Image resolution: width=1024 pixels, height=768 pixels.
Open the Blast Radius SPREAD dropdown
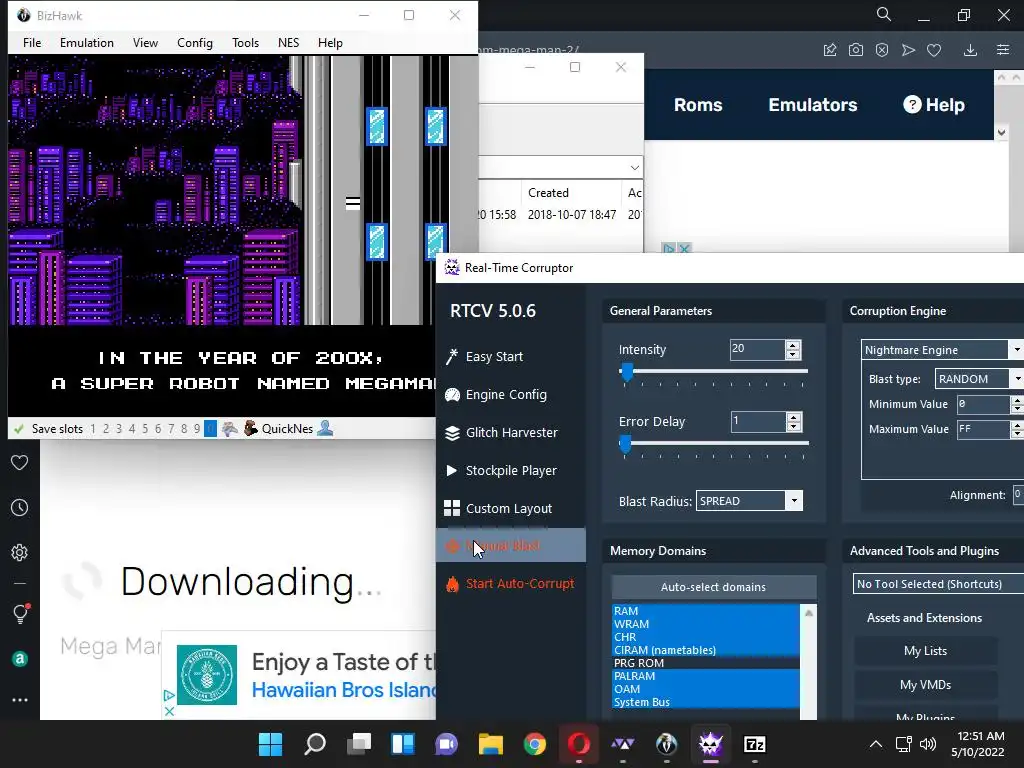coord(749,501)
